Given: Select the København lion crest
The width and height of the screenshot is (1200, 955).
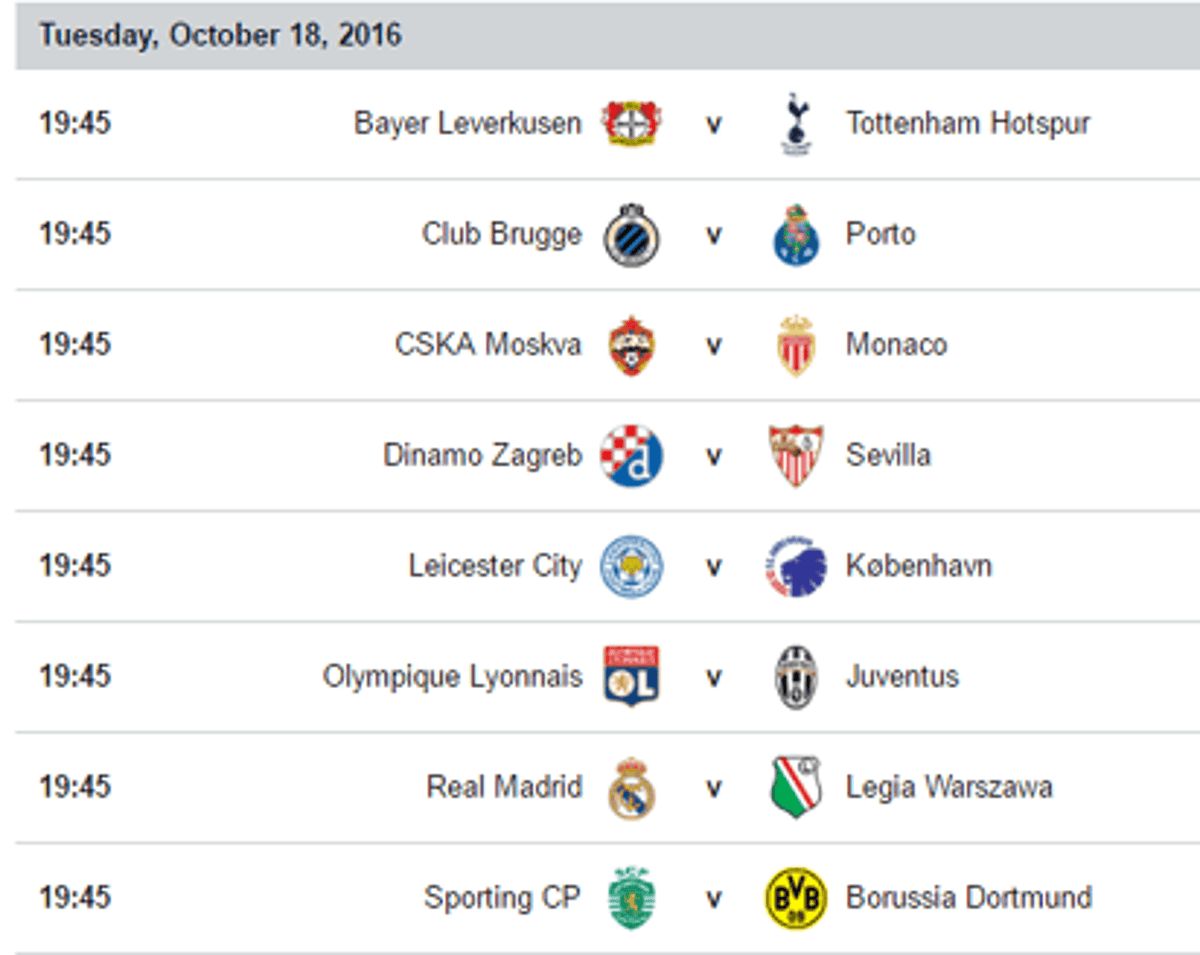Looking at the screenshot, I should click(x=796, y=566).
